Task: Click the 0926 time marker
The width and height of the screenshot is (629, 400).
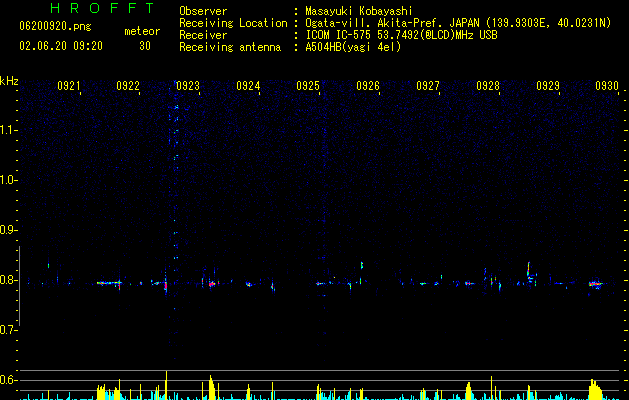Action: pyautogui.click(x=368, y=86)
